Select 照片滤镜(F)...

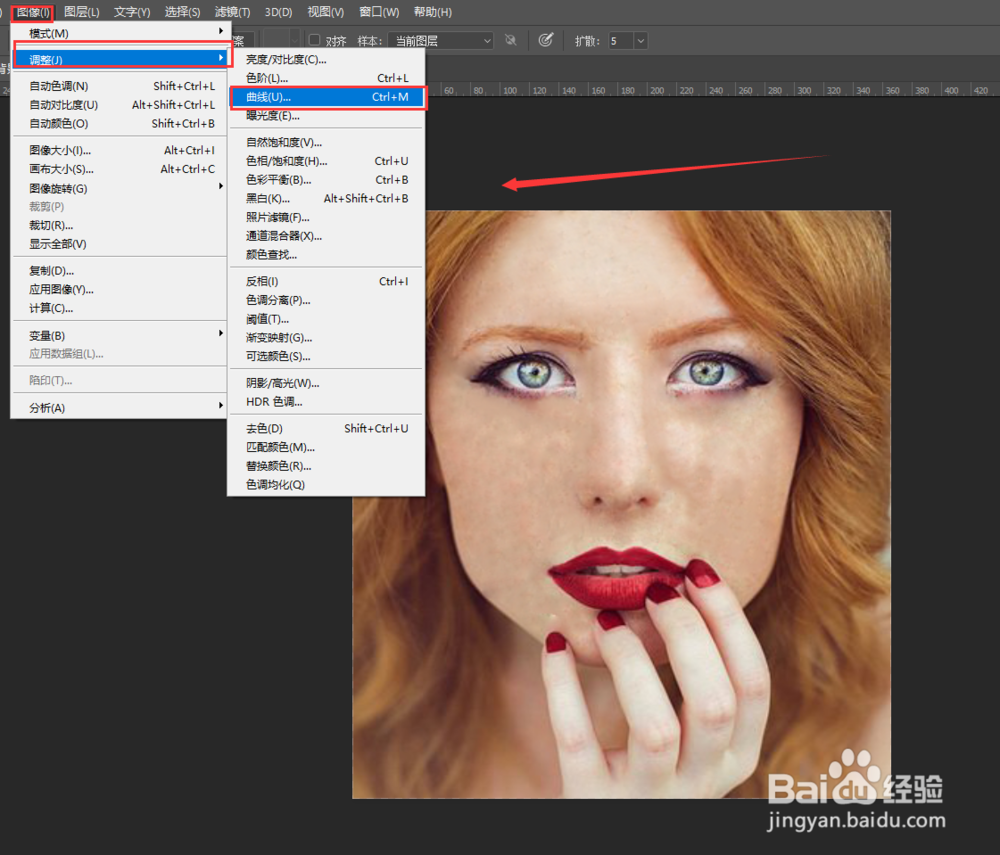pos(327,217)
